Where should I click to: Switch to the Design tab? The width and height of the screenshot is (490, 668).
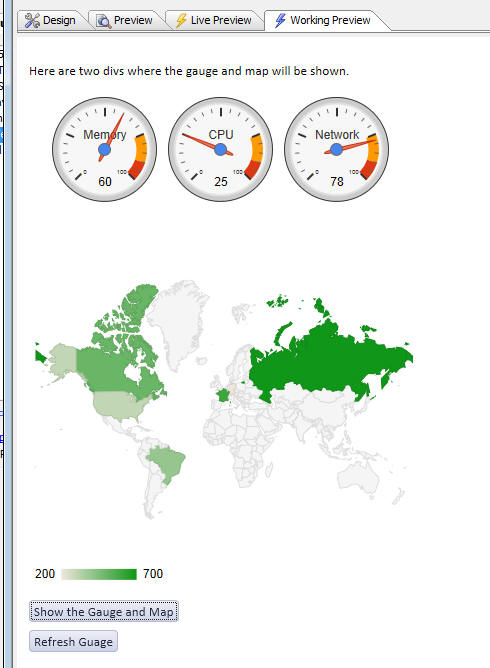click(x=50, y=20)
